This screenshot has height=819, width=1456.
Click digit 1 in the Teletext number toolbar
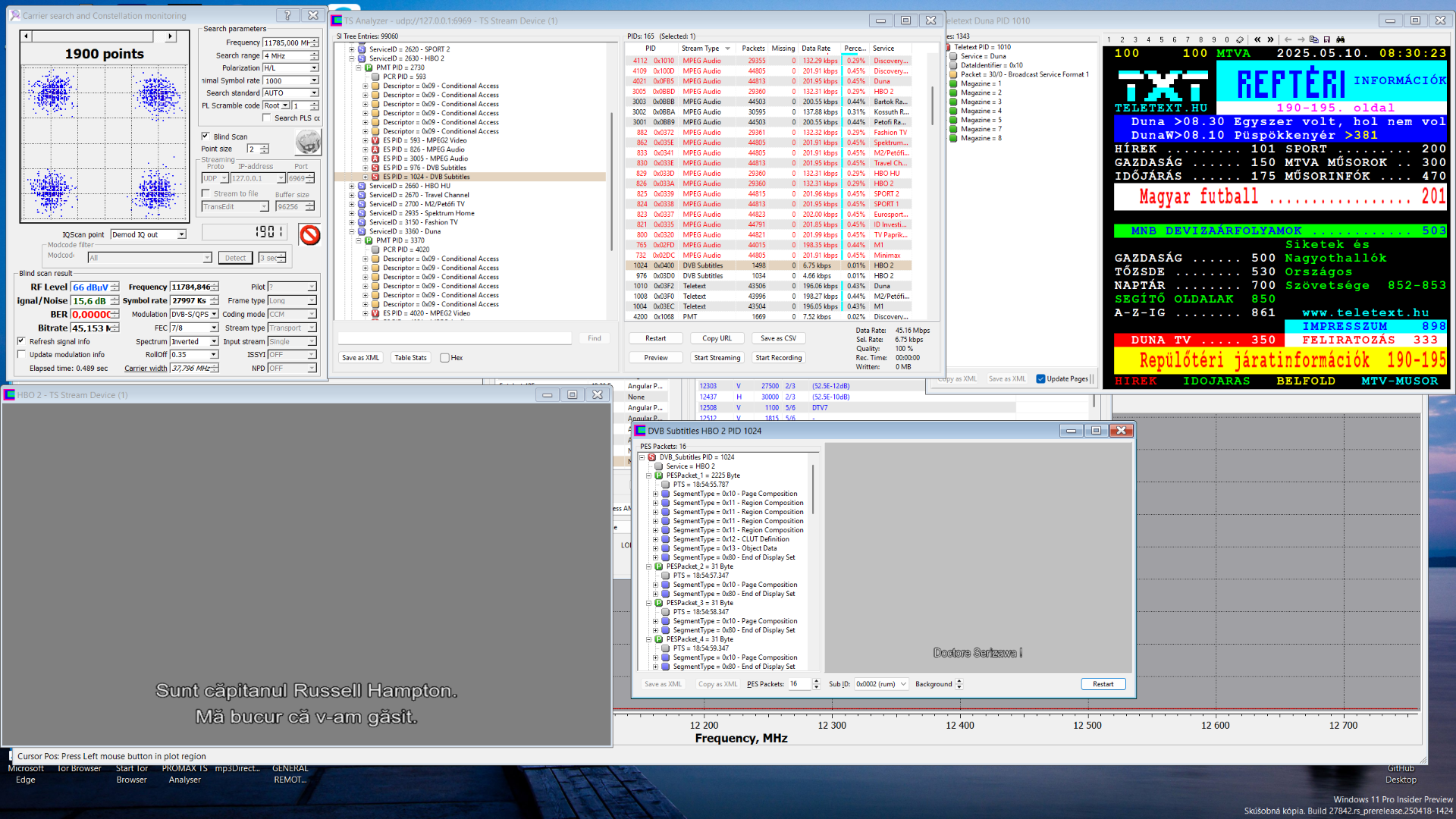(1109, 39)
